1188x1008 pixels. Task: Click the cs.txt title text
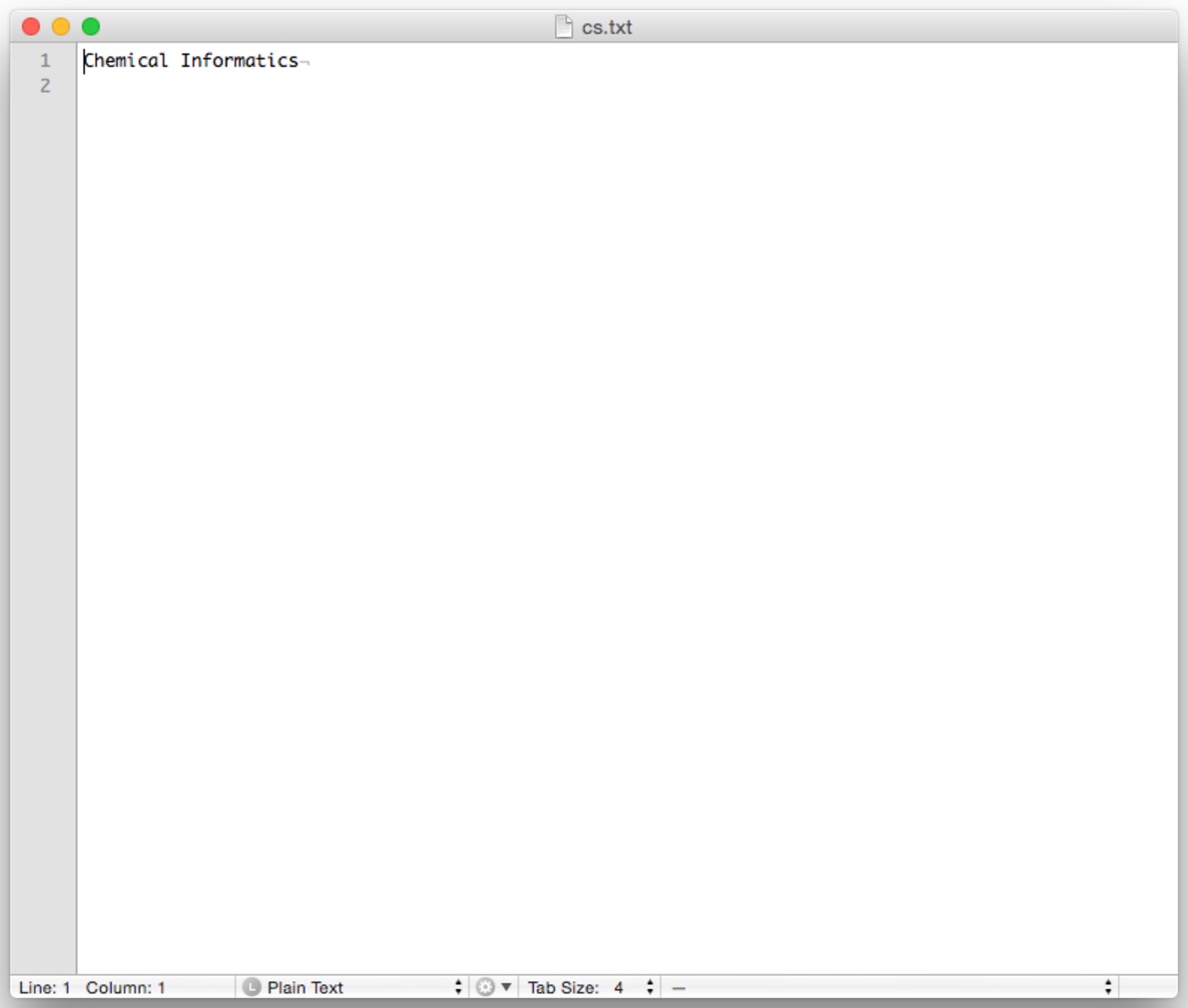click(x=607, y=27)
